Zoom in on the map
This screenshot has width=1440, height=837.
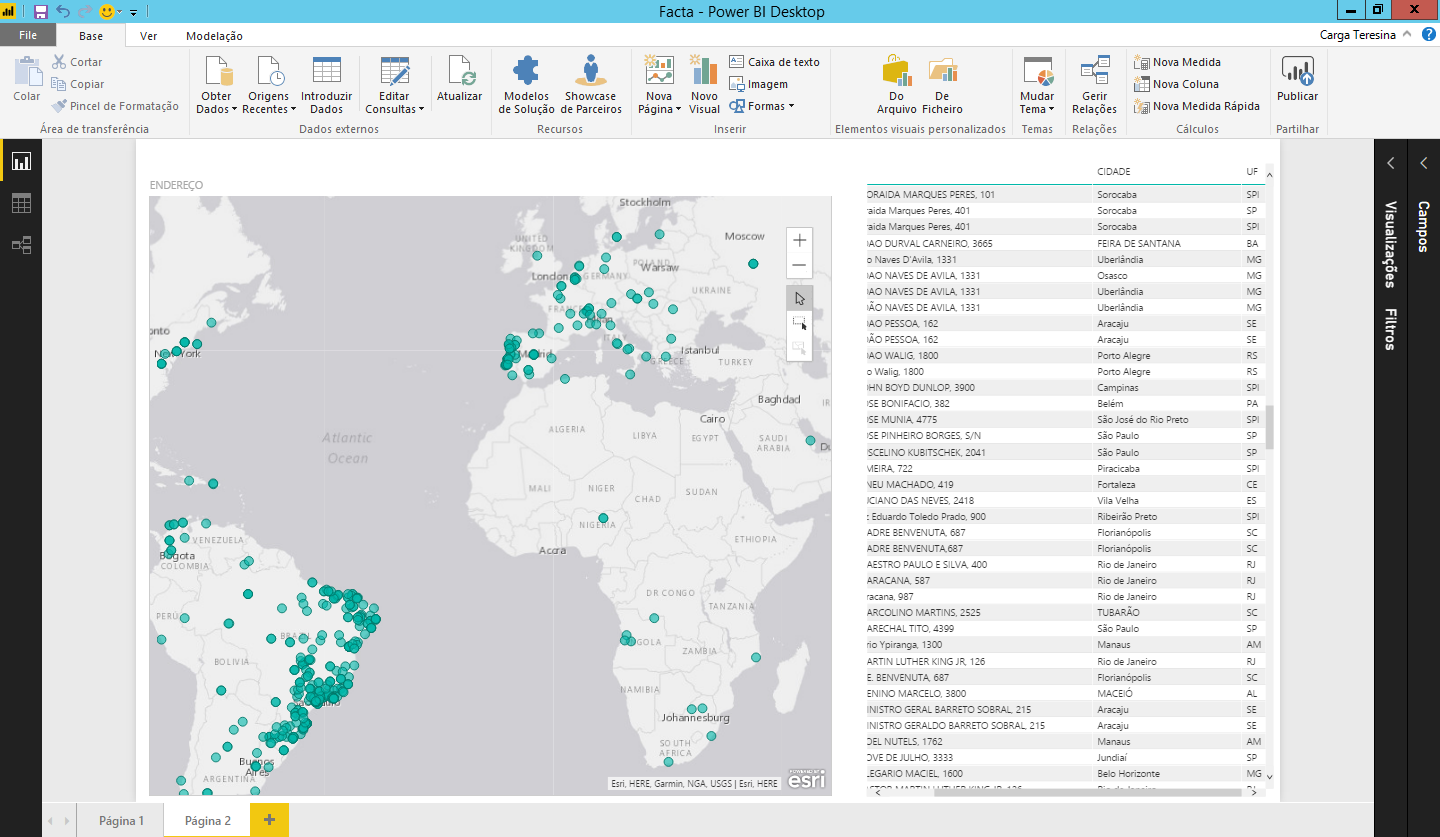(799, 240)
